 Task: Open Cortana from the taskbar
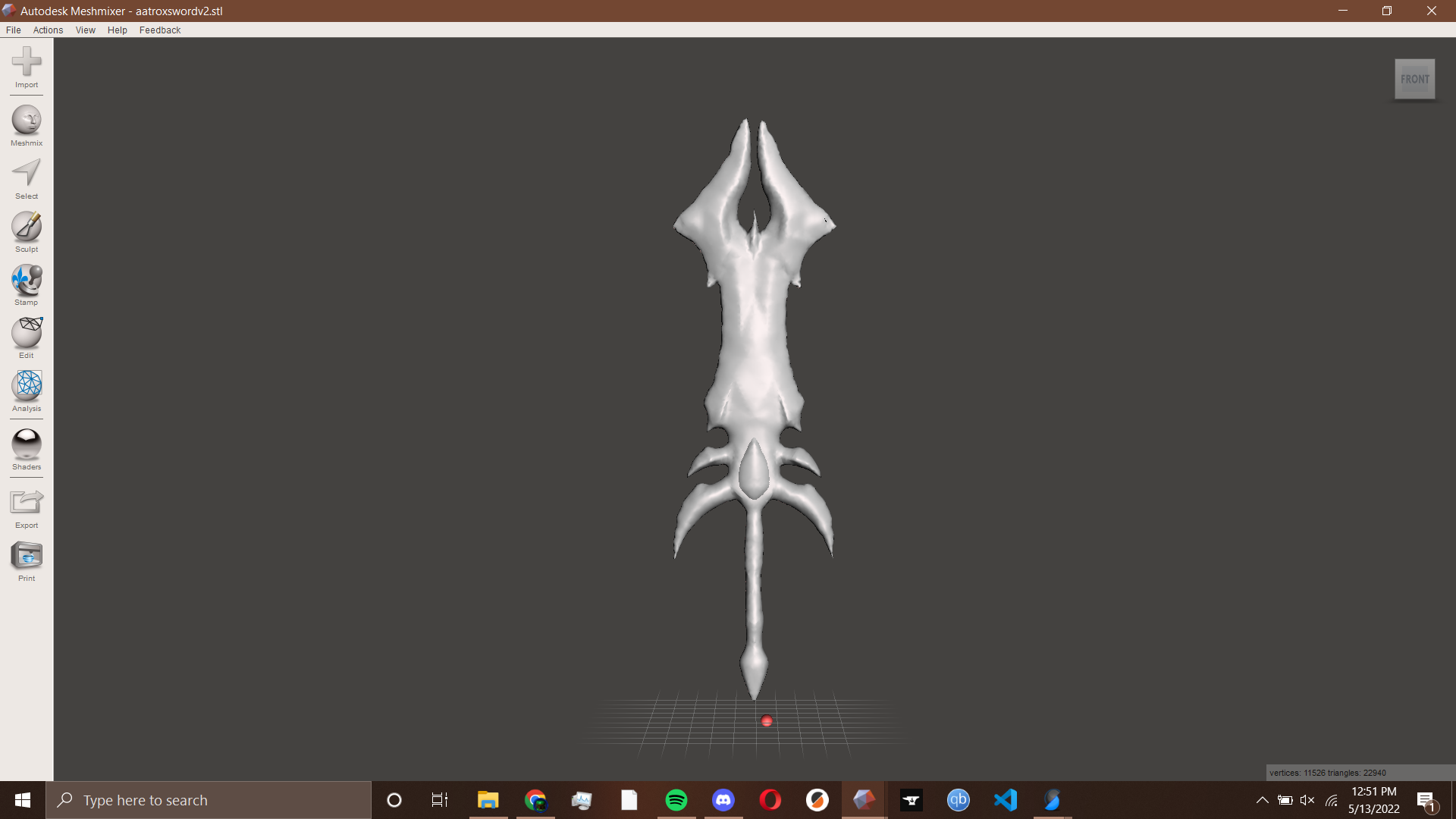(394, 800)
